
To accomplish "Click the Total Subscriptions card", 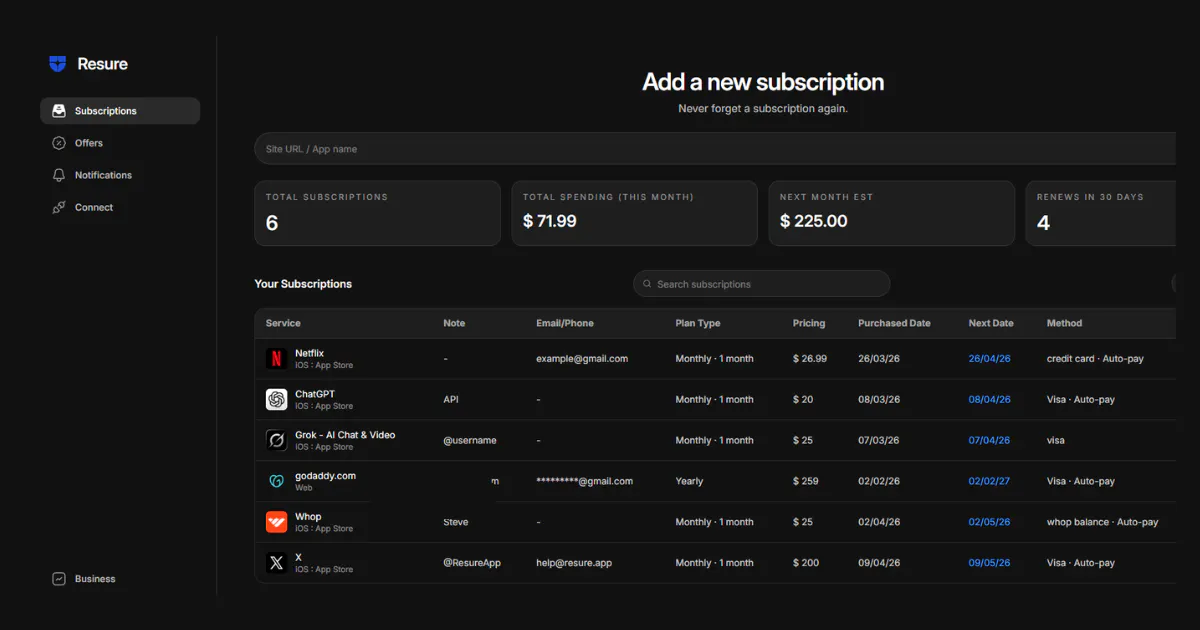I will 377,213.
